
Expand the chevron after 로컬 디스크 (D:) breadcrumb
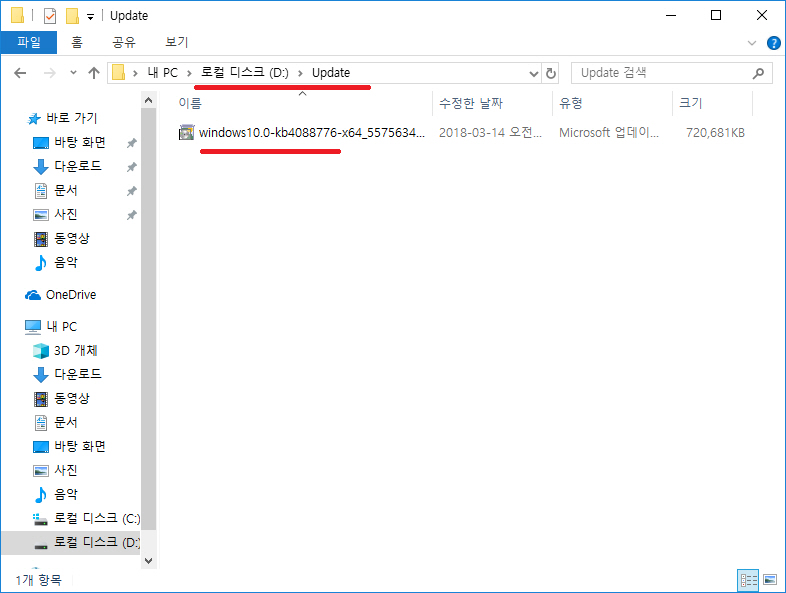(x=300, y=73)
